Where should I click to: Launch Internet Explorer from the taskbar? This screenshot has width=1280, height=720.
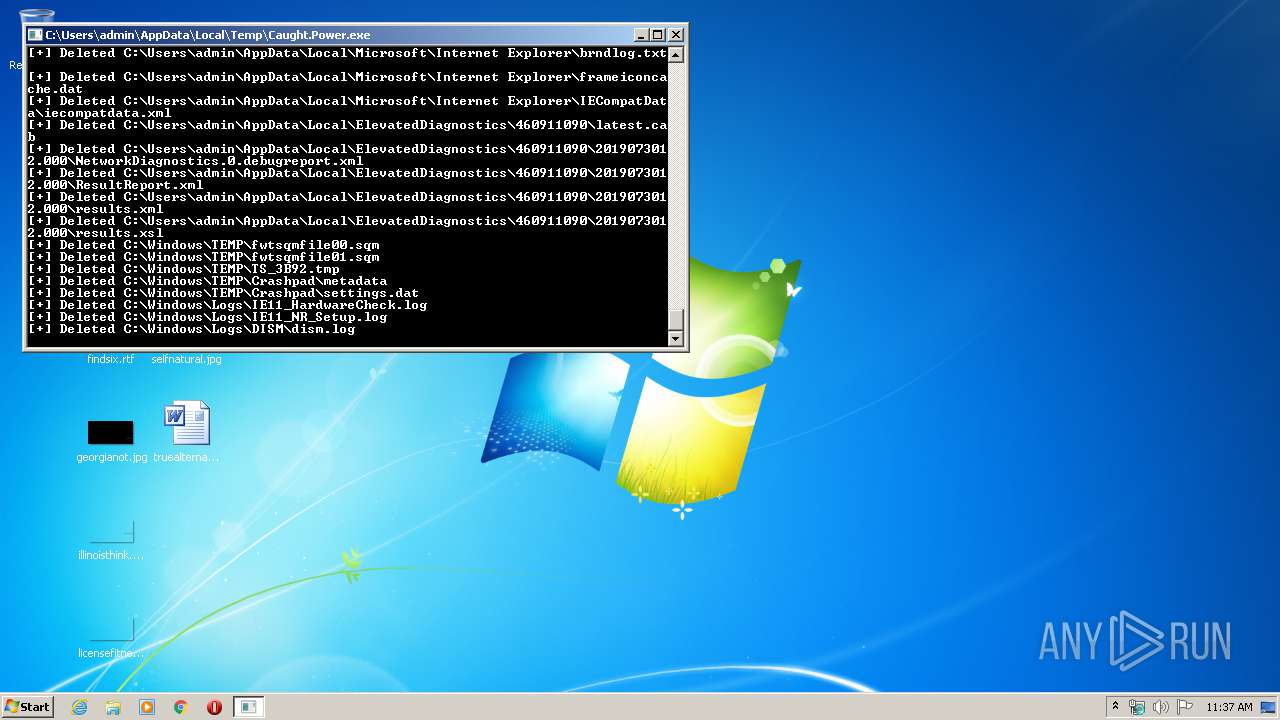click(x=80, y=707)
